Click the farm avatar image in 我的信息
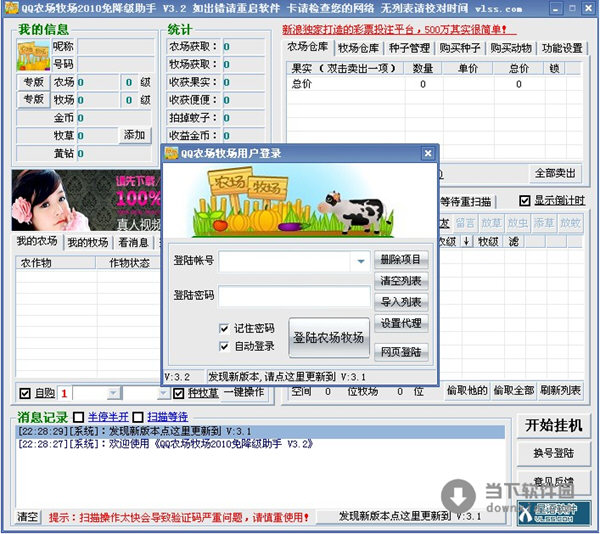The width and height of the screenshot is (600, 534). (x=33, y=55)
